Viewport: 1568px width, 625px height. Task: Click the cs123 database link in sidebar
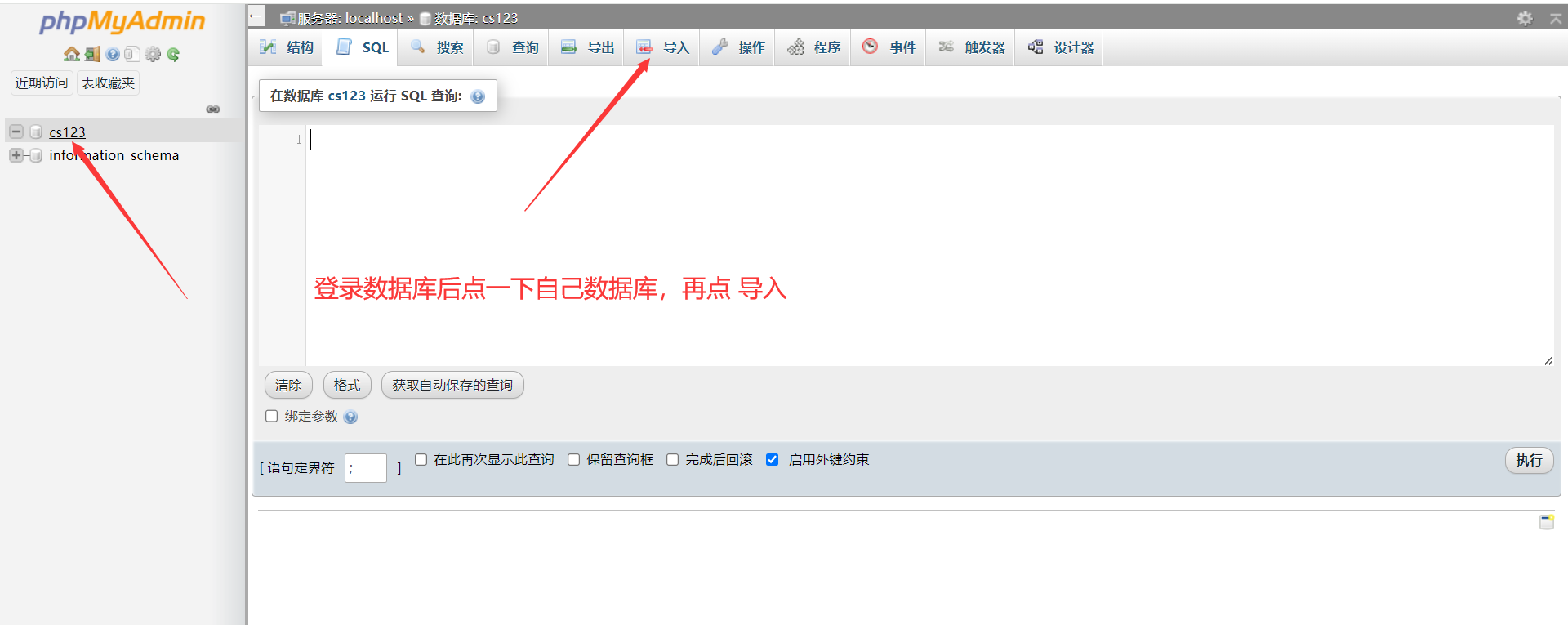[x=67, y=132]
